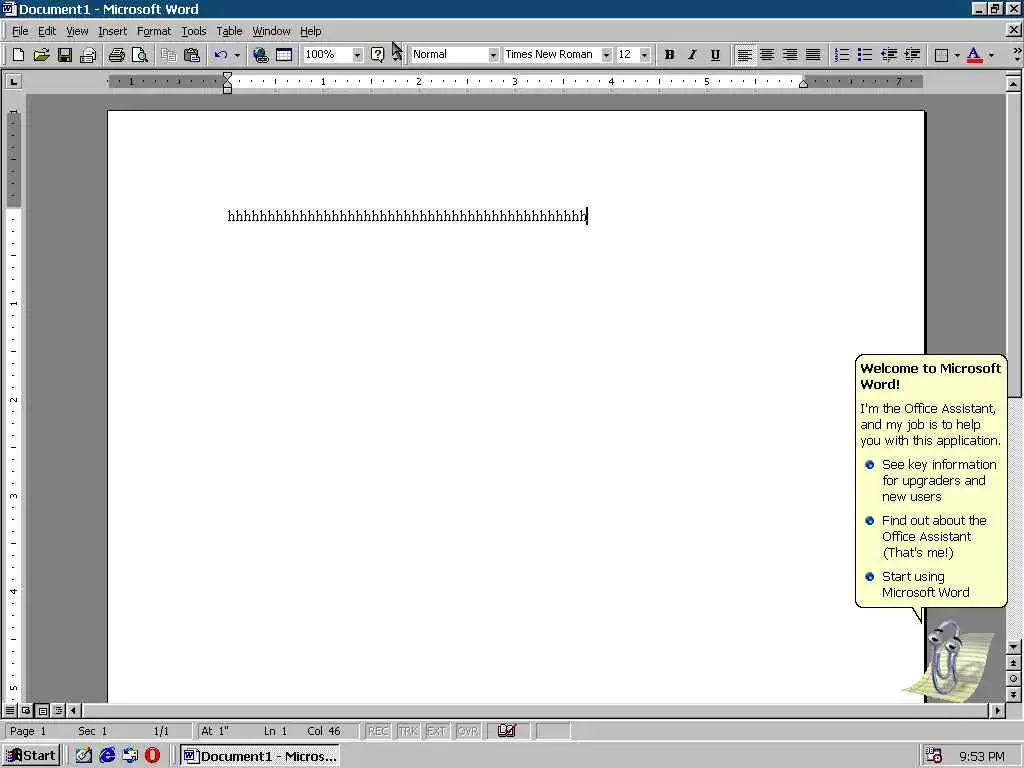The width and height of the screenshot is (1024, 768).
Task: Open the Format menu
Action: coord(154,31)
